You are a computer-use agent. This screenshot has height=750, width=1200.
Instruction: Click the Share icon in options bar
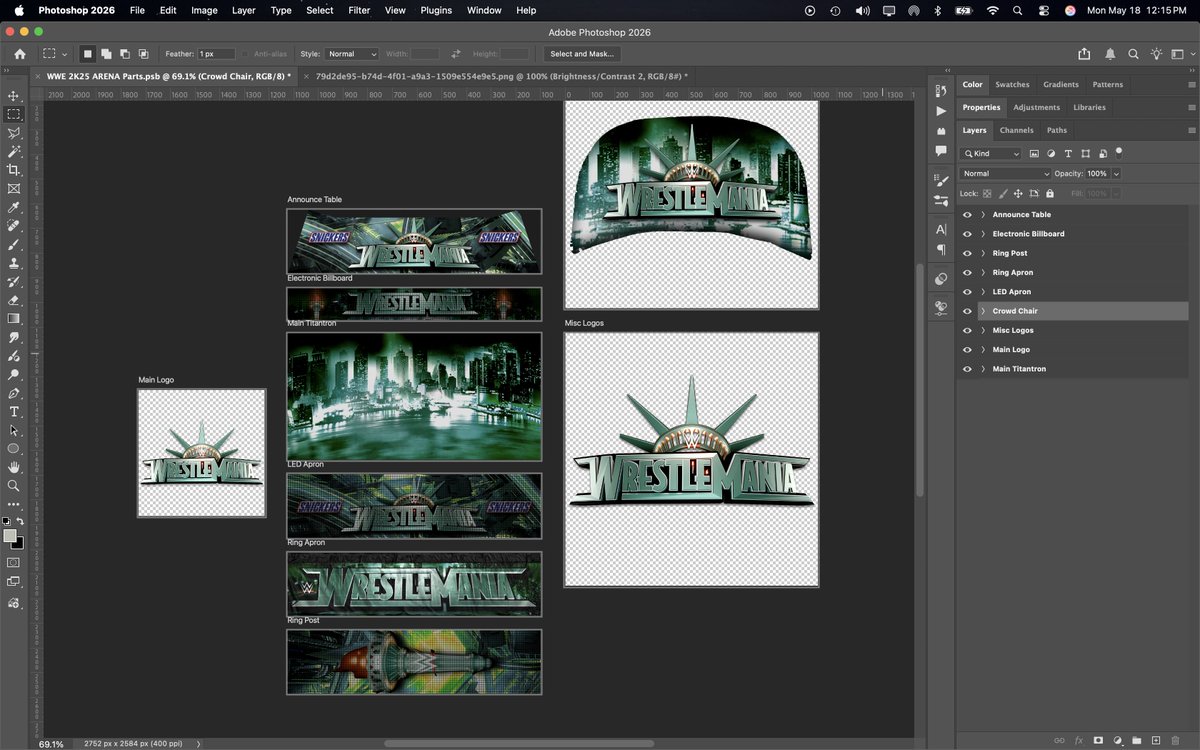click(x=1085, y=54)
